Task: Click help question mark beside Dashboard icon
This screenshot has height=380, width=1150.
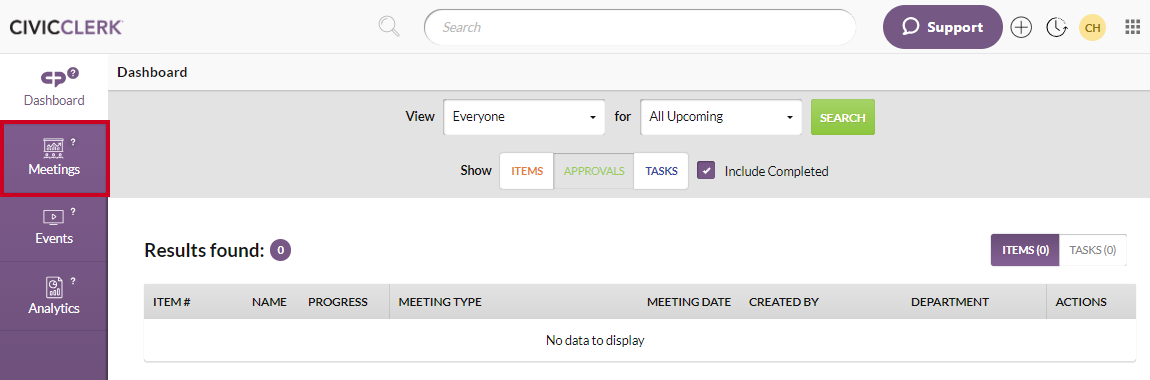Action: click(73, 73)
